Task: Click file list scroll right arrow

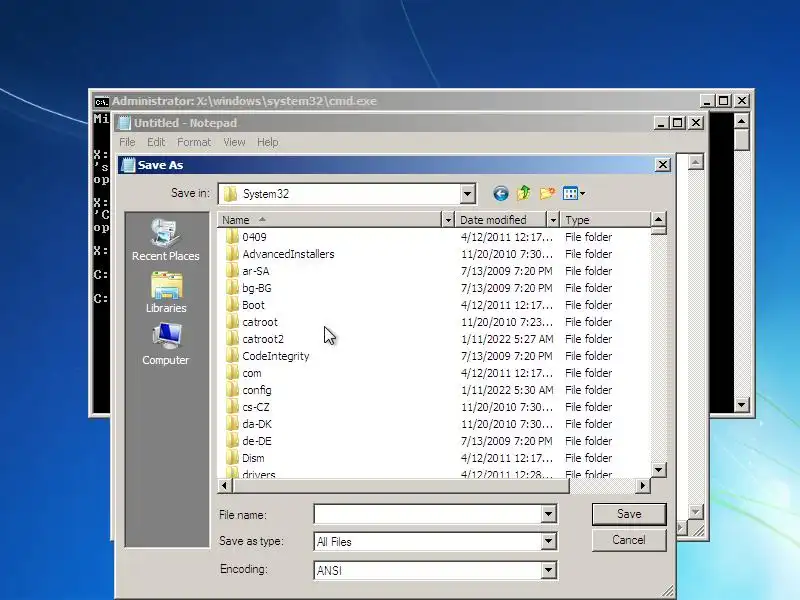Action: tap(642, 486)
